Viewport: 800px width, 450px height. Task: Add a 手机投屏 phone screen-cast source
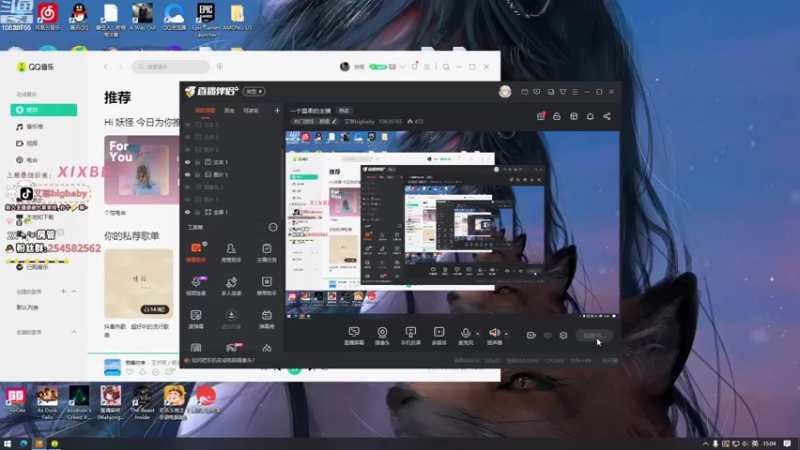[411, 336]
